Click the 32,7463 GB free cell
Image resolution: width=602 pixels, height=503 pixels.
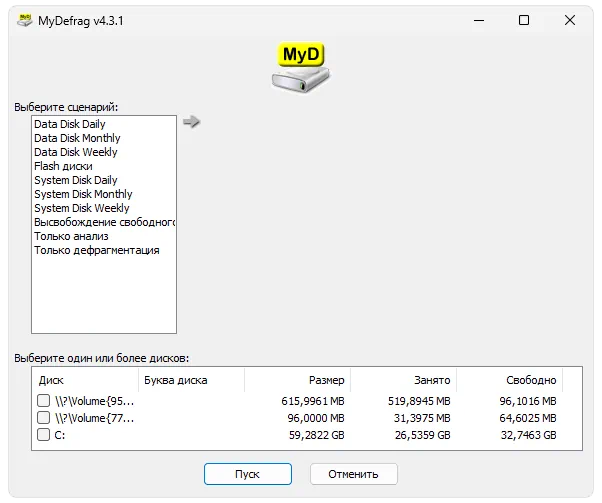[529, 435]
